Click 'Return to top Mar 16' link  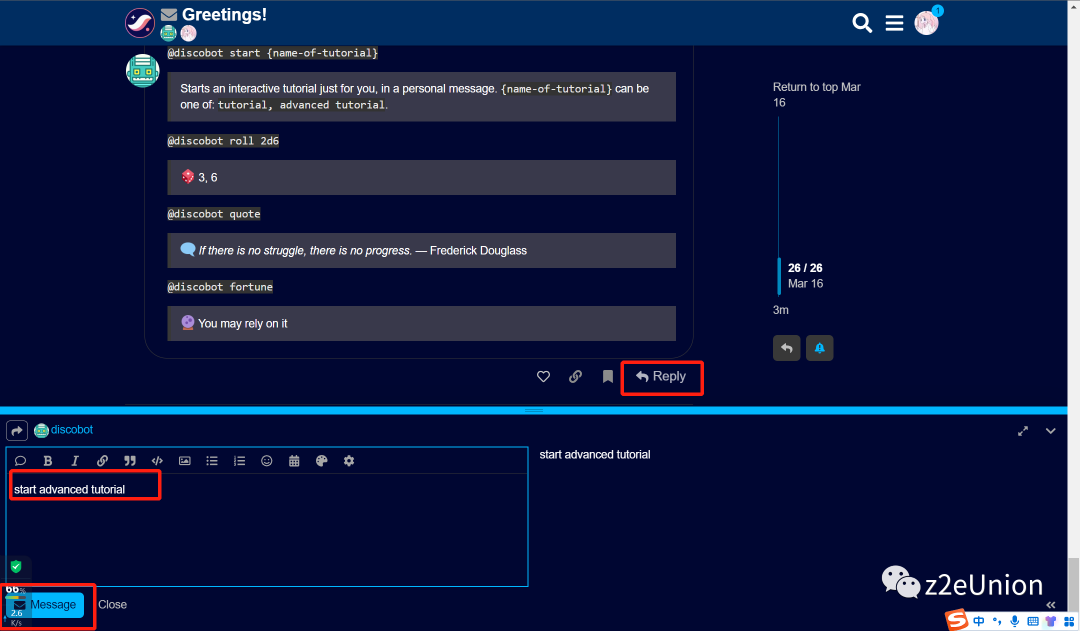click(816, 94)
